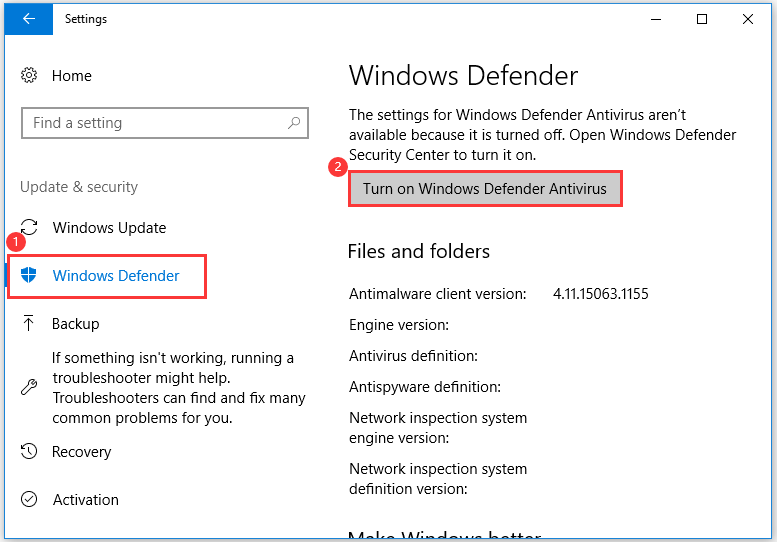Open Recovery settings
The image size is (777, 542).
tap(81, 451)
